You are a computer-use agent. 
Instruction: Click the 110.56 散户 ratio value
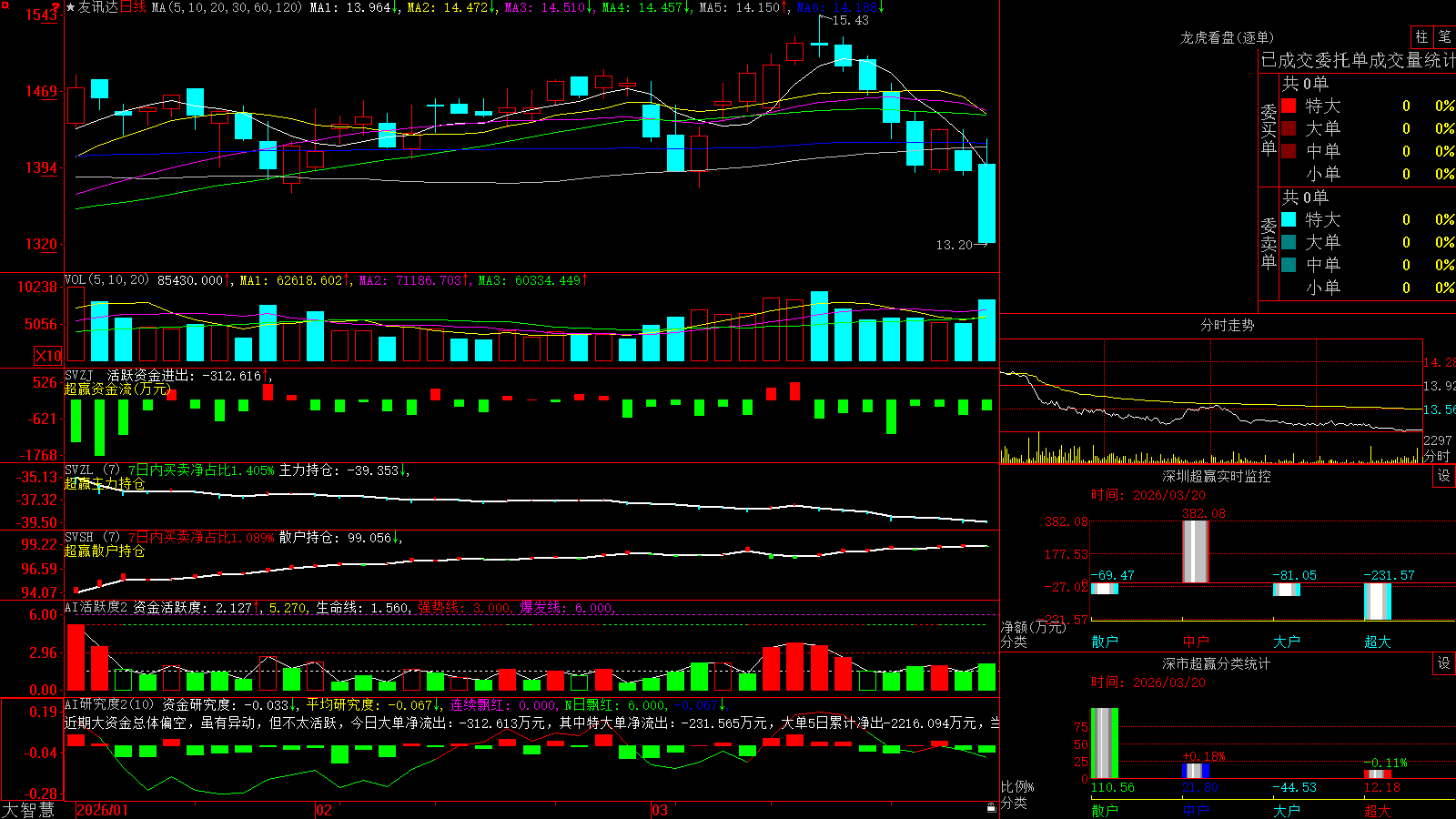[x=1113, y=787]
